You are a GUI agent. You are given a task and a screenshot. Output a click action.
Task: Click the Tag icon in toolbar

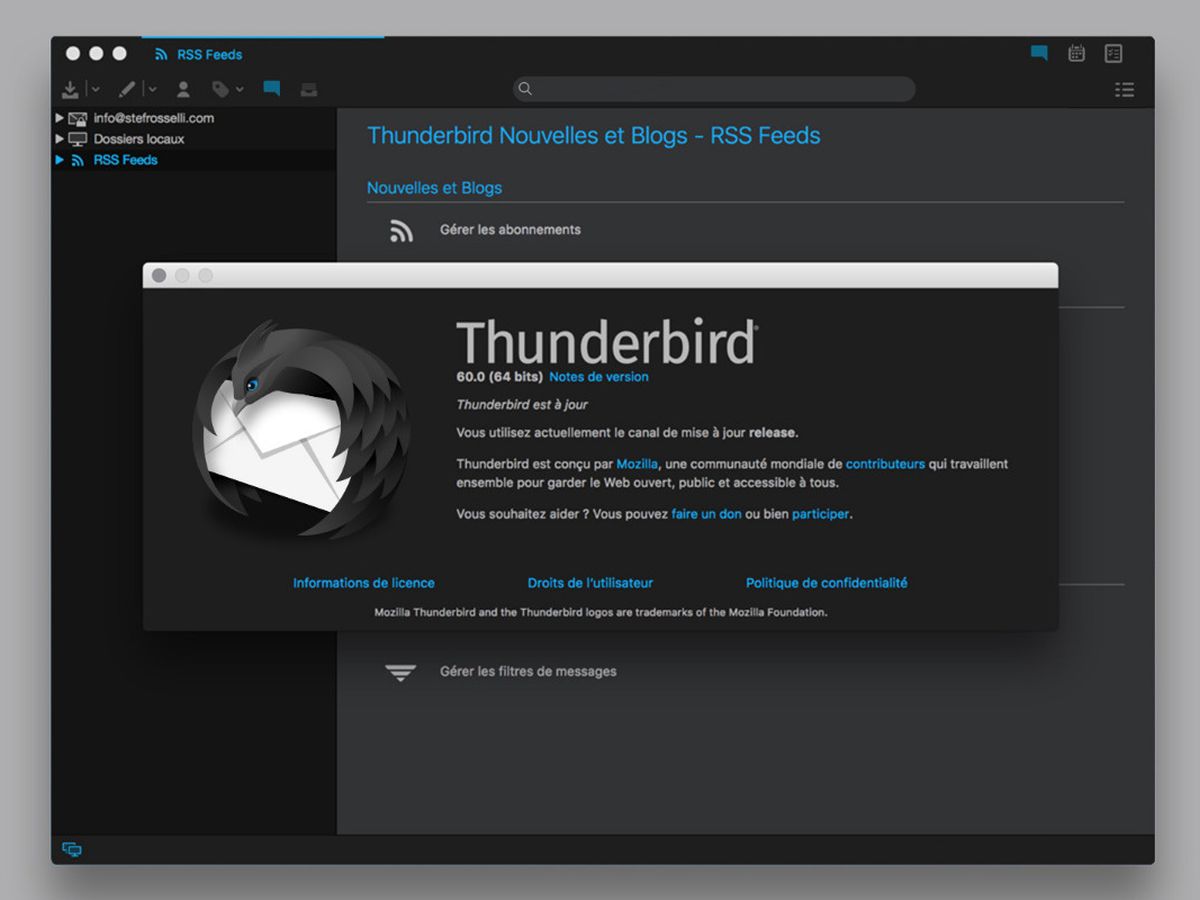pyautogui.click(x=220, y=90)
